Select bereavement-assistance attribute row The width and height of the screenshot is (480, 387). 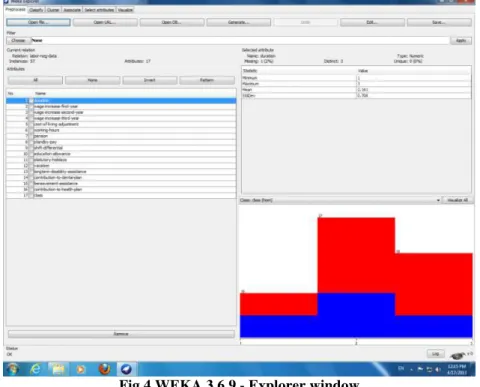click(121, 184)
